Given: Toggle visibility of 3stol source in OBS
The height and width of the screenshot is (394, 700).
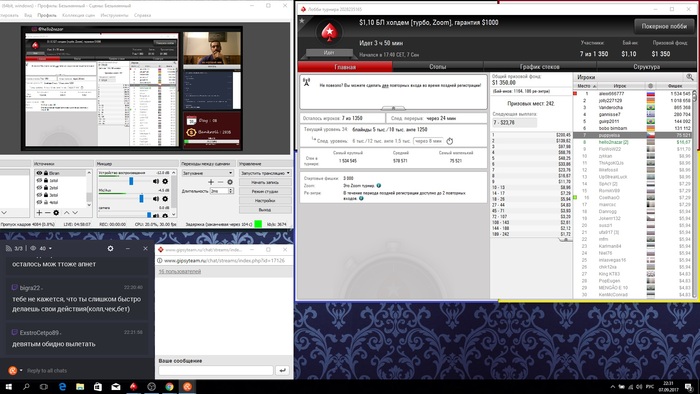Looking at the screenshot, I should pos(39,195).
